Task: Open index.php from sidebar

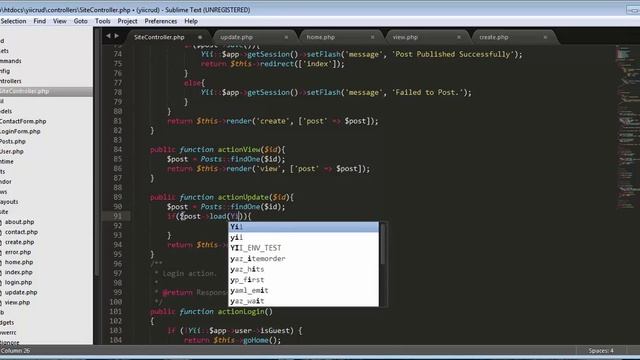Action: [18, 272]
